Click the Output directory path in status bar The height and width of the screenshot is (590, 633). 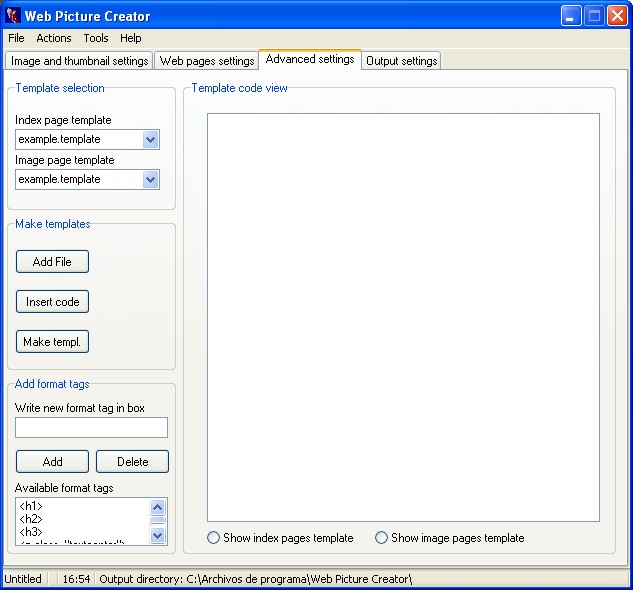click(256, 579)
